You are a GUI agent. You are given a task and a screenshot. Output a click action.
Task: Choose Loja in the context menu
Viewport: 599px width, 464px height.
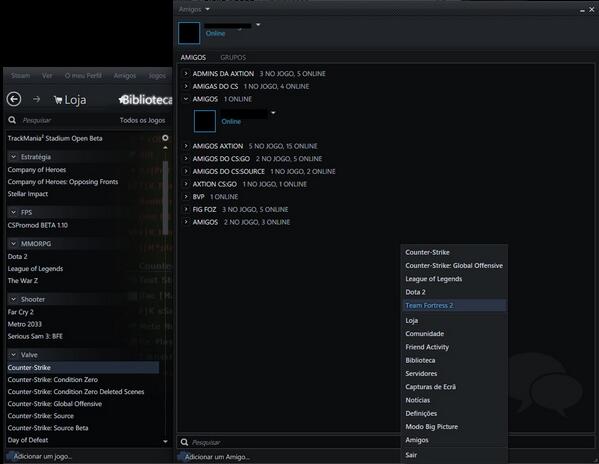point(454,320)
